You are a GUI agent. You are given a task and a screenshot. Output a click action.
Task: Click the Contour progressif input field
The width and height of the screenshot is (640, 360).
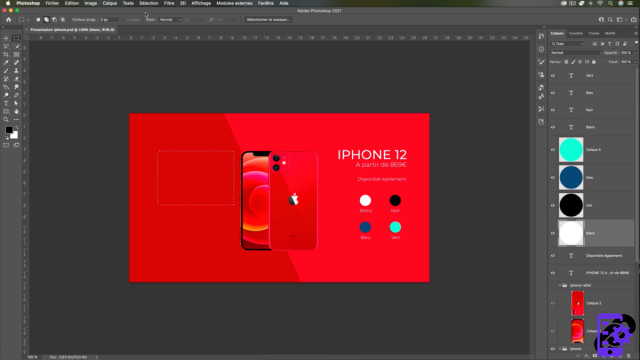tap(109, 20)
